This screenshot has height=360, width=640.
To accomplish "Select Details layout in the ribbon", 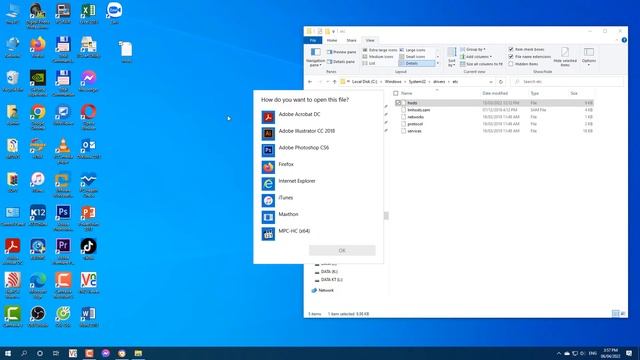I will 417,63.
